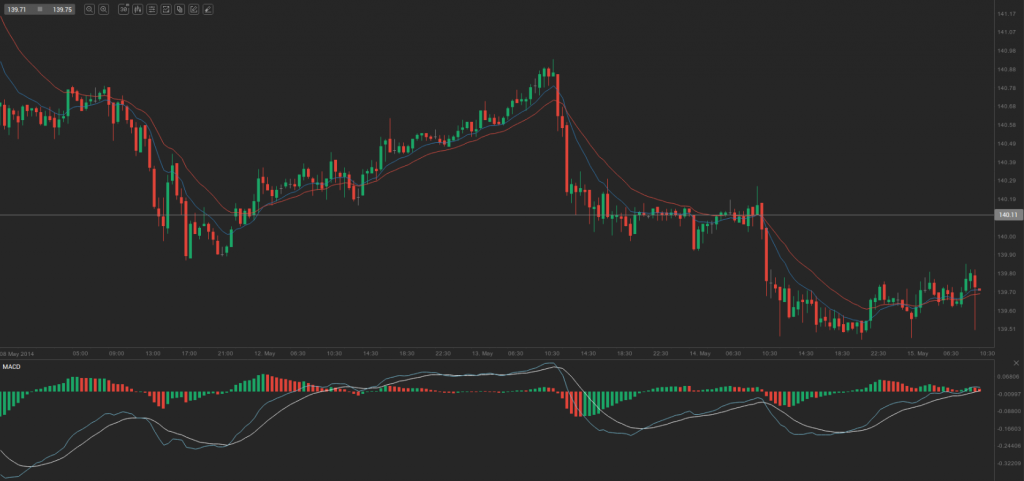Click the 141.17 price axis label

[1006, 14]
